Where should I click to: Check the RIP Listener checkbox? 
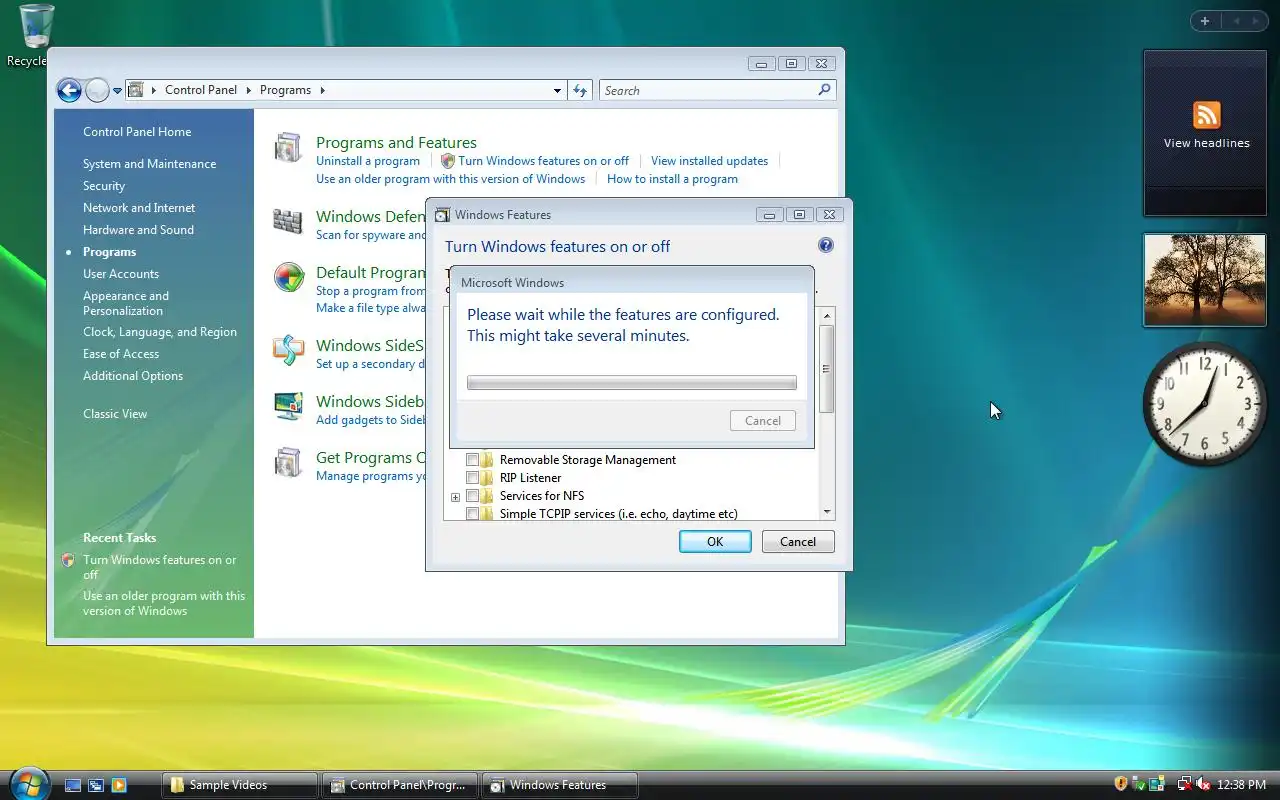(472, 478)
